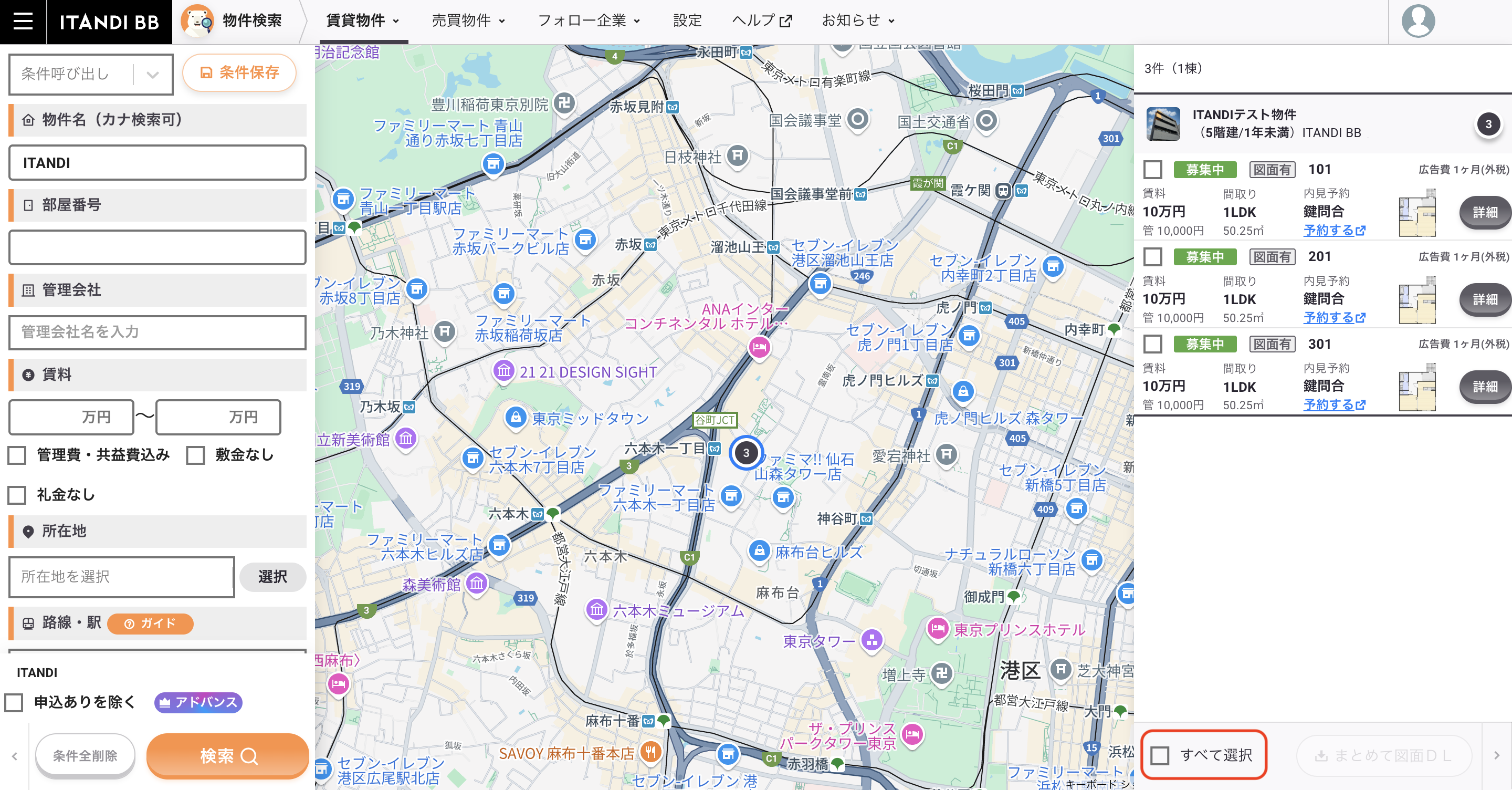Image resolution: width=1512 pixels, height=790 pixels.
Task: Click the 3-property cluster marker on map
Action: tap(746, 453)
